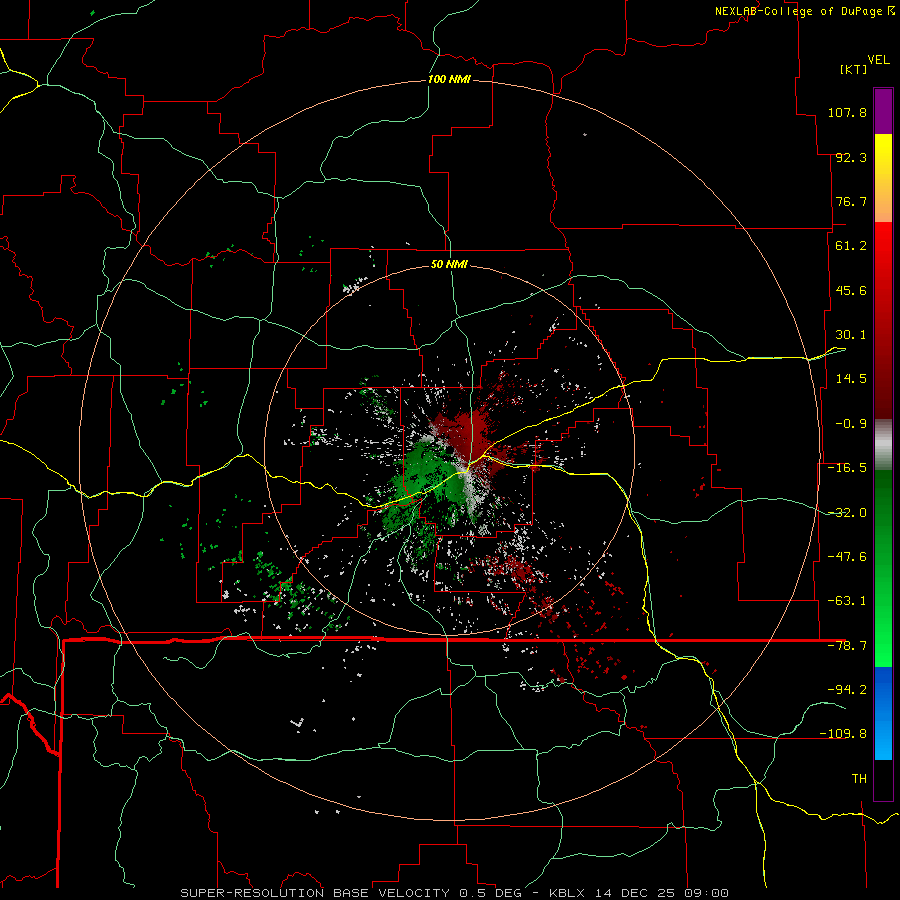Click the -63.1 legend value
Viewport: 900px width, 900px height.
pos(847,601)
